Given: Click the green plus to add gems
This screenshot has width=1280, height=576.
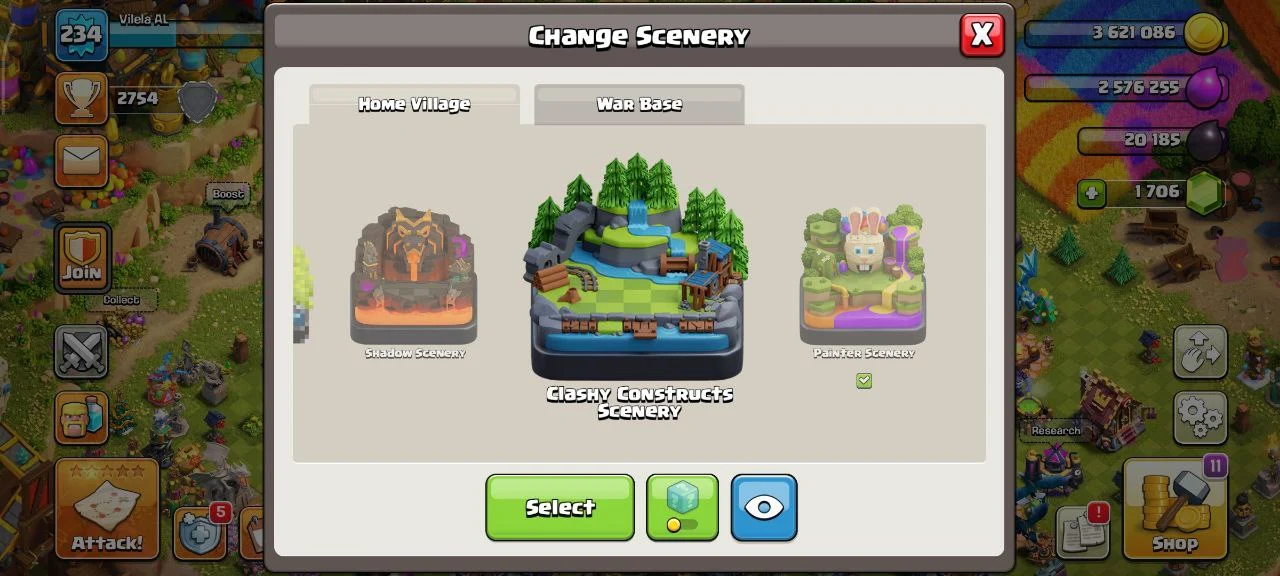Looking at the screenshot, I should pyautogui.click(x=1091, y=193).
